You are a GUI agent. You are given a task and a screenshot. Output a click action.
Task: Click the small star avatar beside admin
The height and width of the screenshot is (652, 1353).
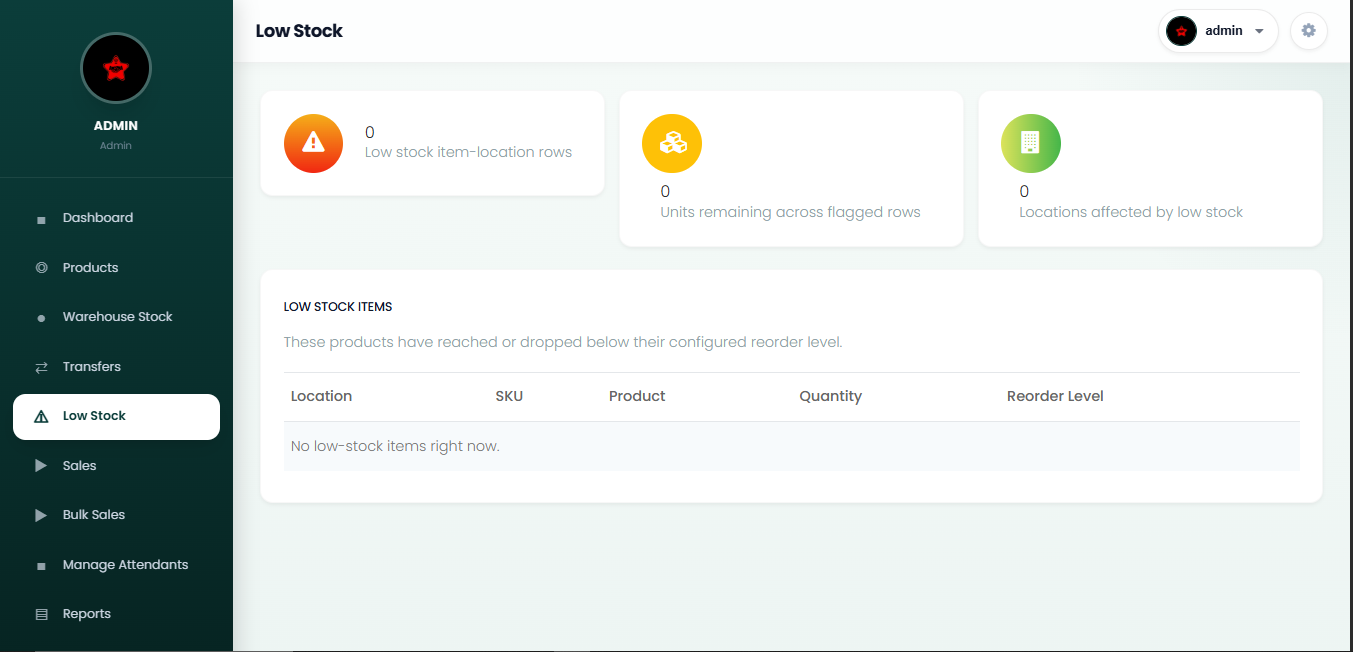click(x=1181, y=31)
